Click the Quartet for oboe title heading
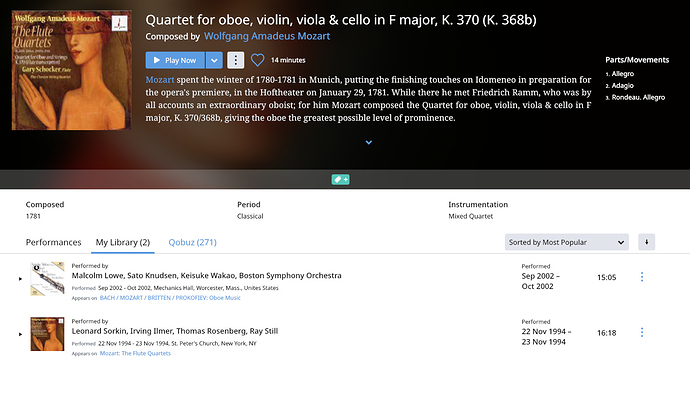This screenshot has width=690, height=407. coord(341,20)
